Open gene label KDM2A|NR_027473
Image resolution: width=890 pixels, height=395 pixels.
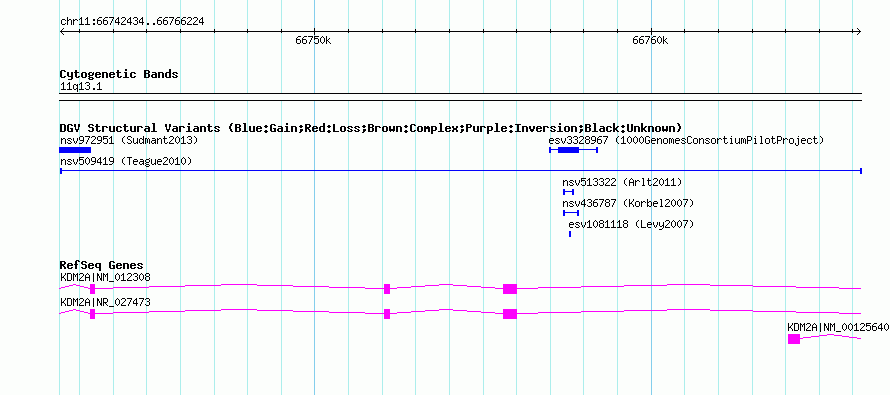coord(105,302)
